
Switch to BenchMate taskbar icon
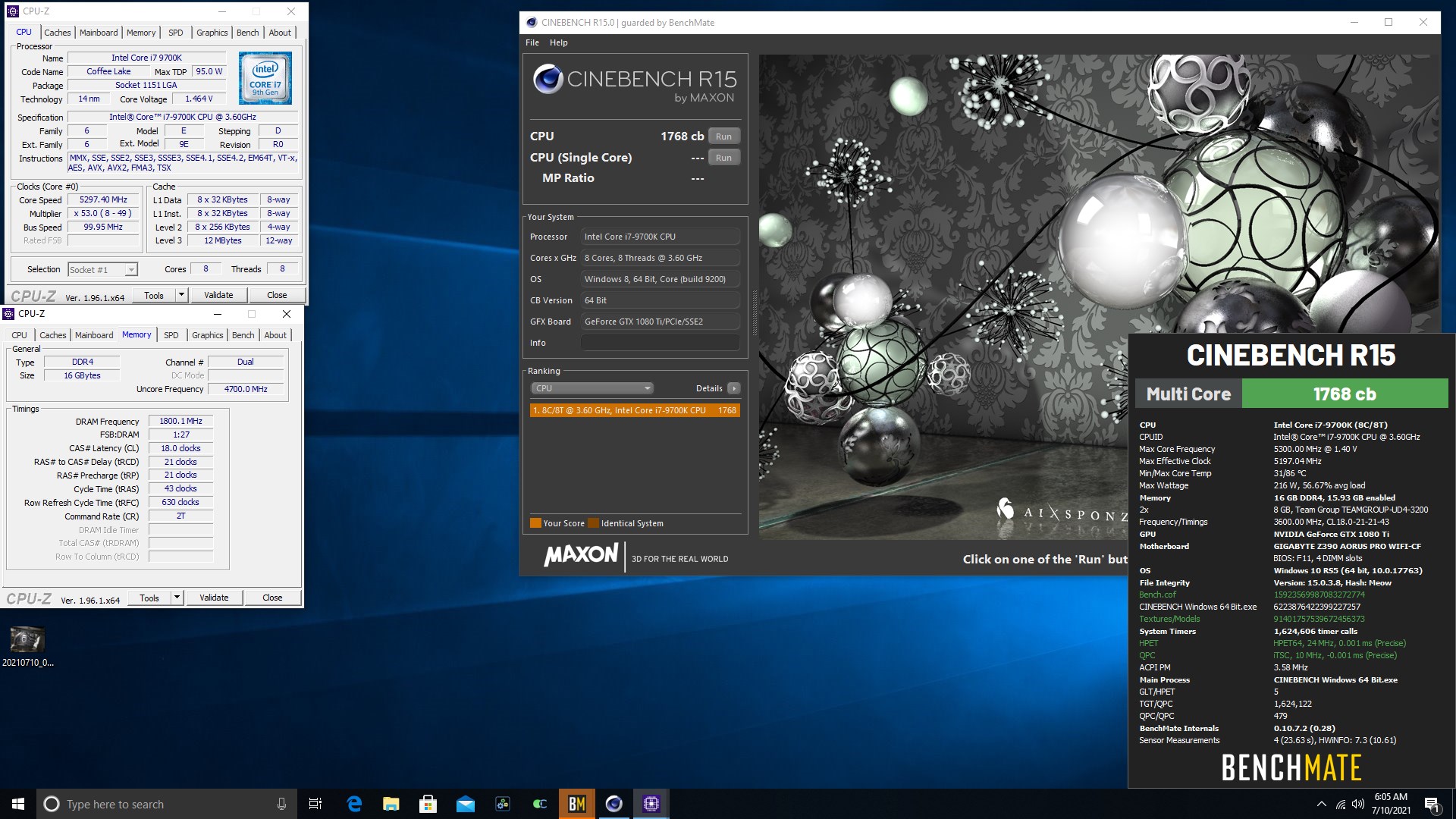click(x=577, y=804)
